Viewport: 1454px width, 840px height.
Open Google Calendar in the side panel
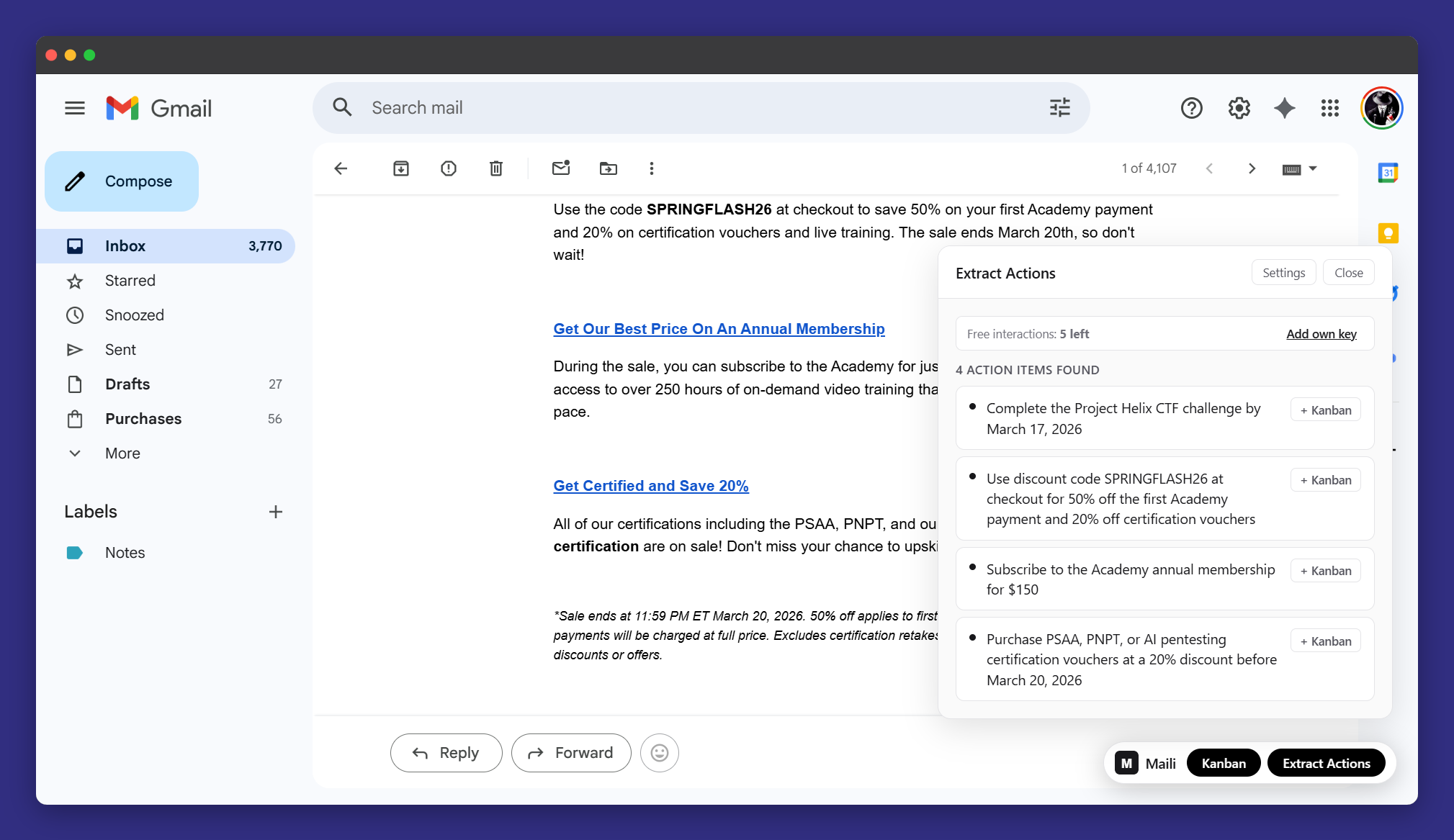coord(1388,173)
